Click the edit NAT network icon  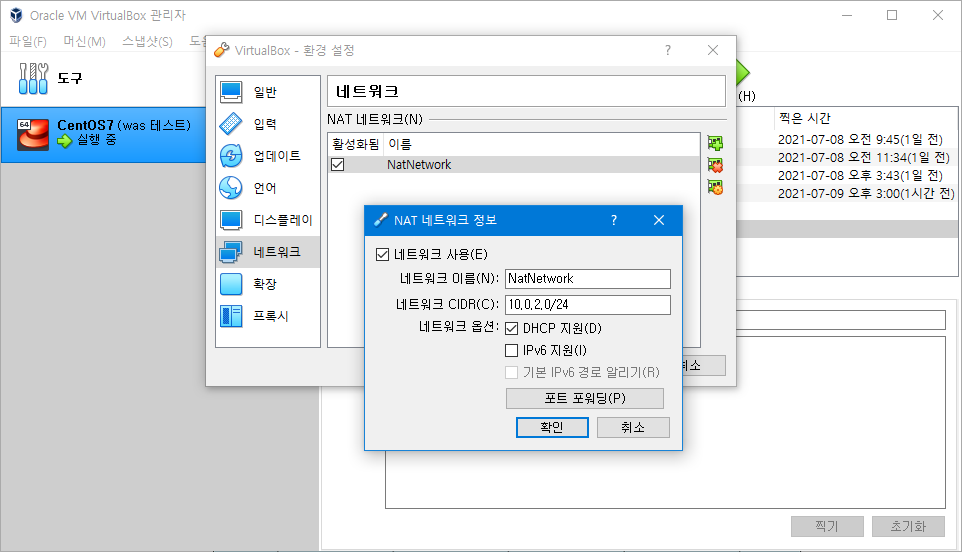(715, 187)
